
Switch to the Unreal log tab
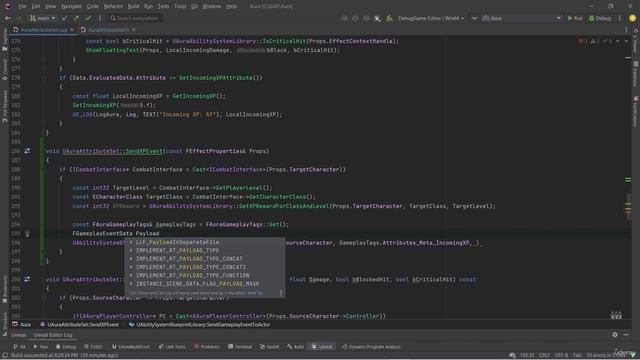(18, 335)
